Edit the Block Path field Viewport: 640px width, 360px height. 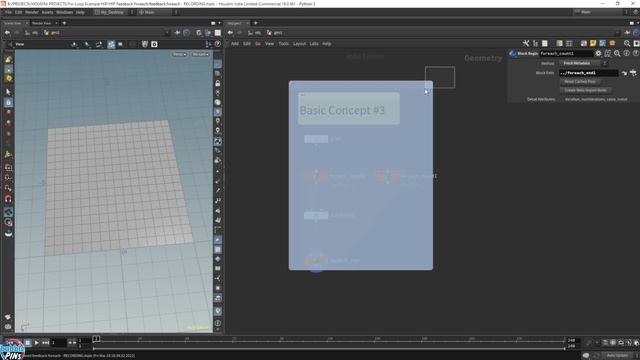pyautogui.click(x=589, y=73)
